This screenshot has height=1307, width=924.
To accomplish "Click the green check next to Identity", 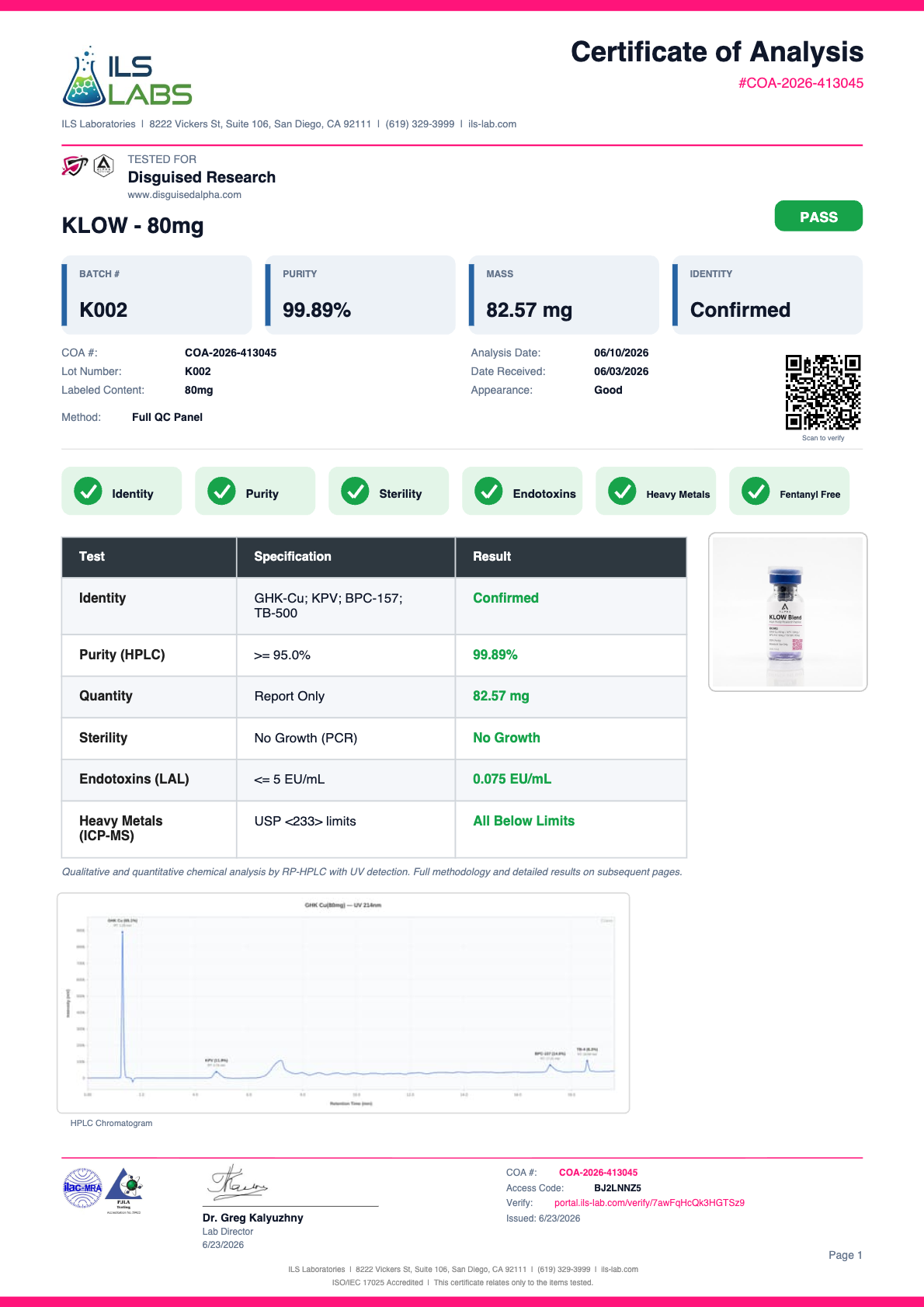I will [x=88, y=492].
